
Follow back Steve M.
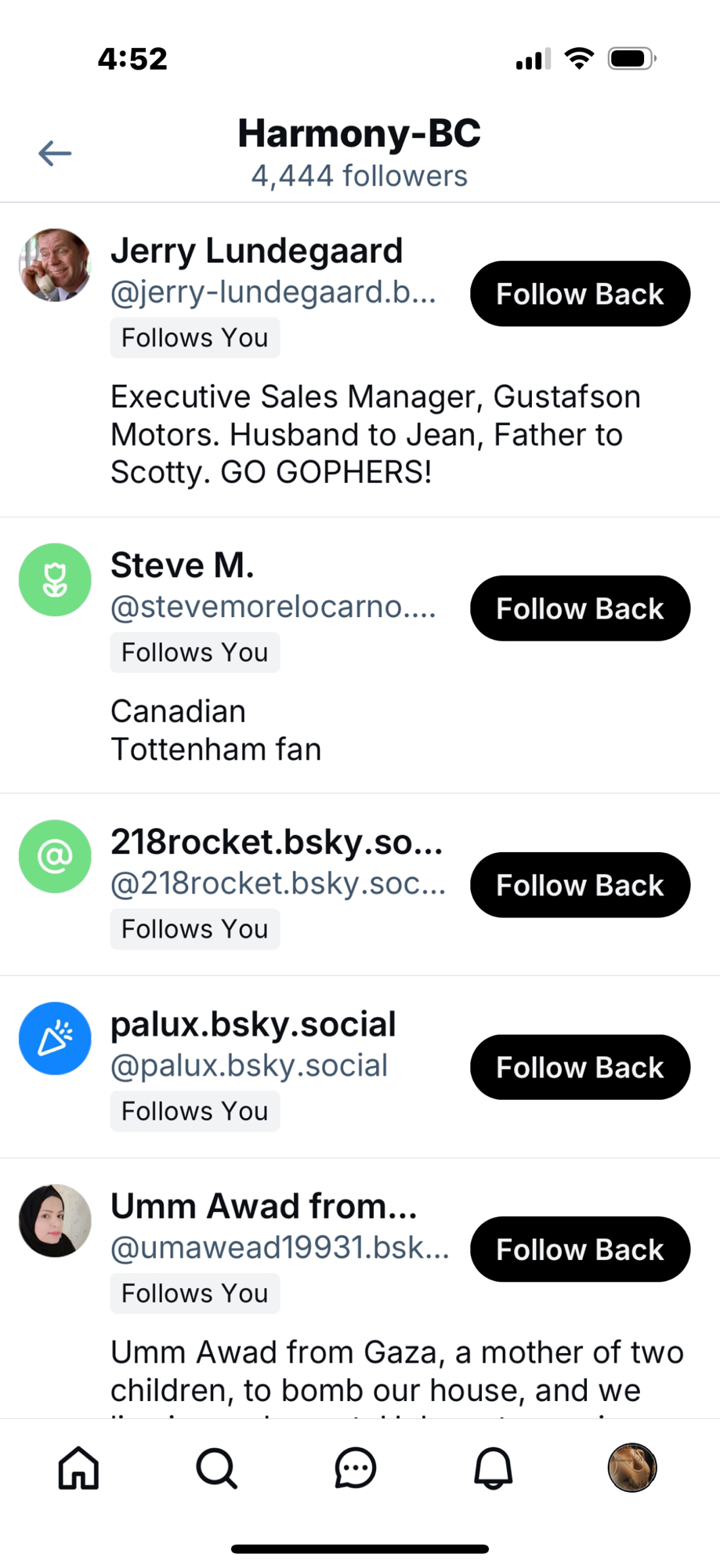pos(580,608)
